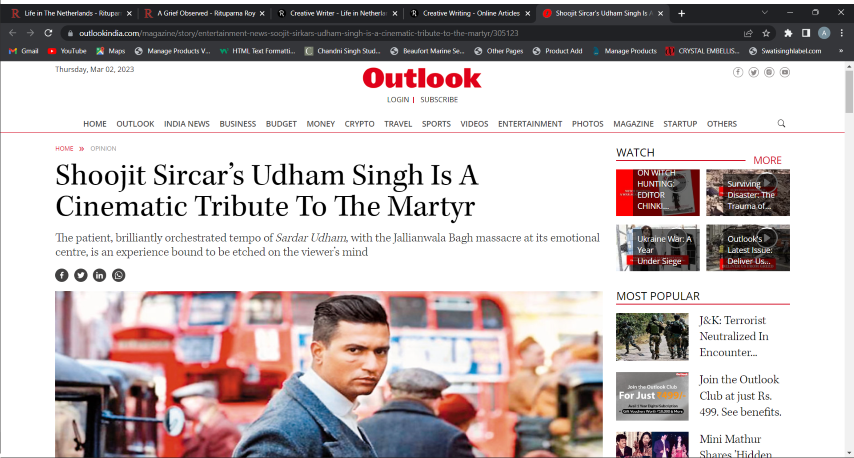Open the HTML Text Formatti... bookmark

258,51
